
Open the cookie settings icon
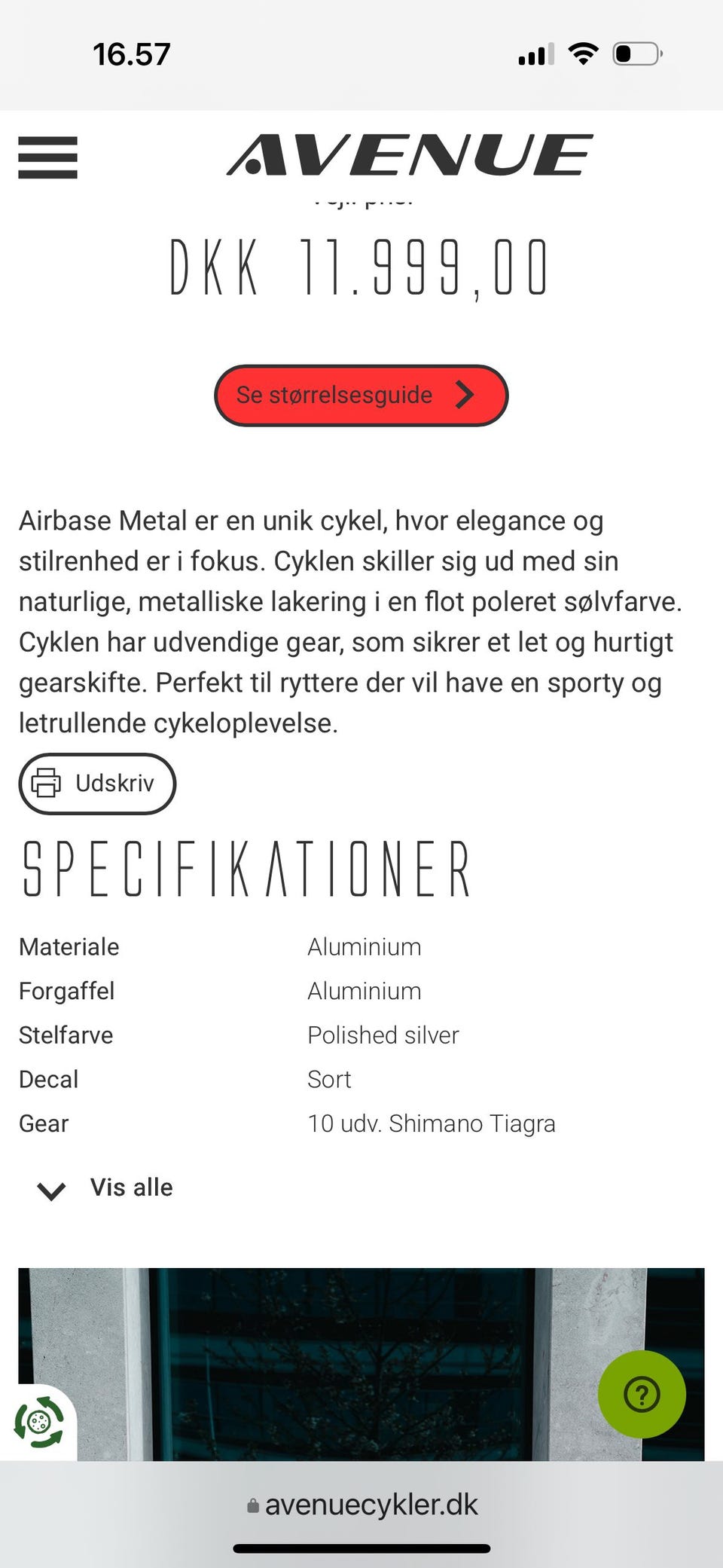pyautogui.click(x=38, y=1422)
